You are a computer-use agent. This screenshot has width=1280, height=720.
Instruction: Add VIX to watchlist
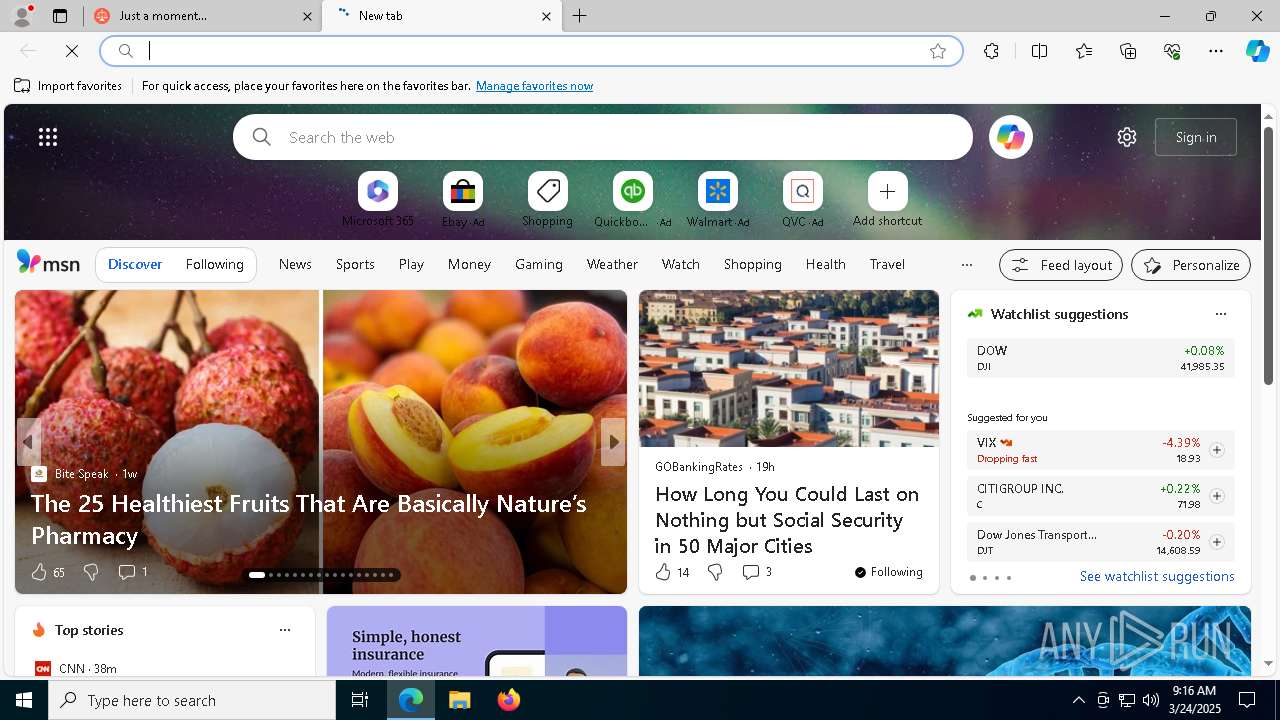1216,450
